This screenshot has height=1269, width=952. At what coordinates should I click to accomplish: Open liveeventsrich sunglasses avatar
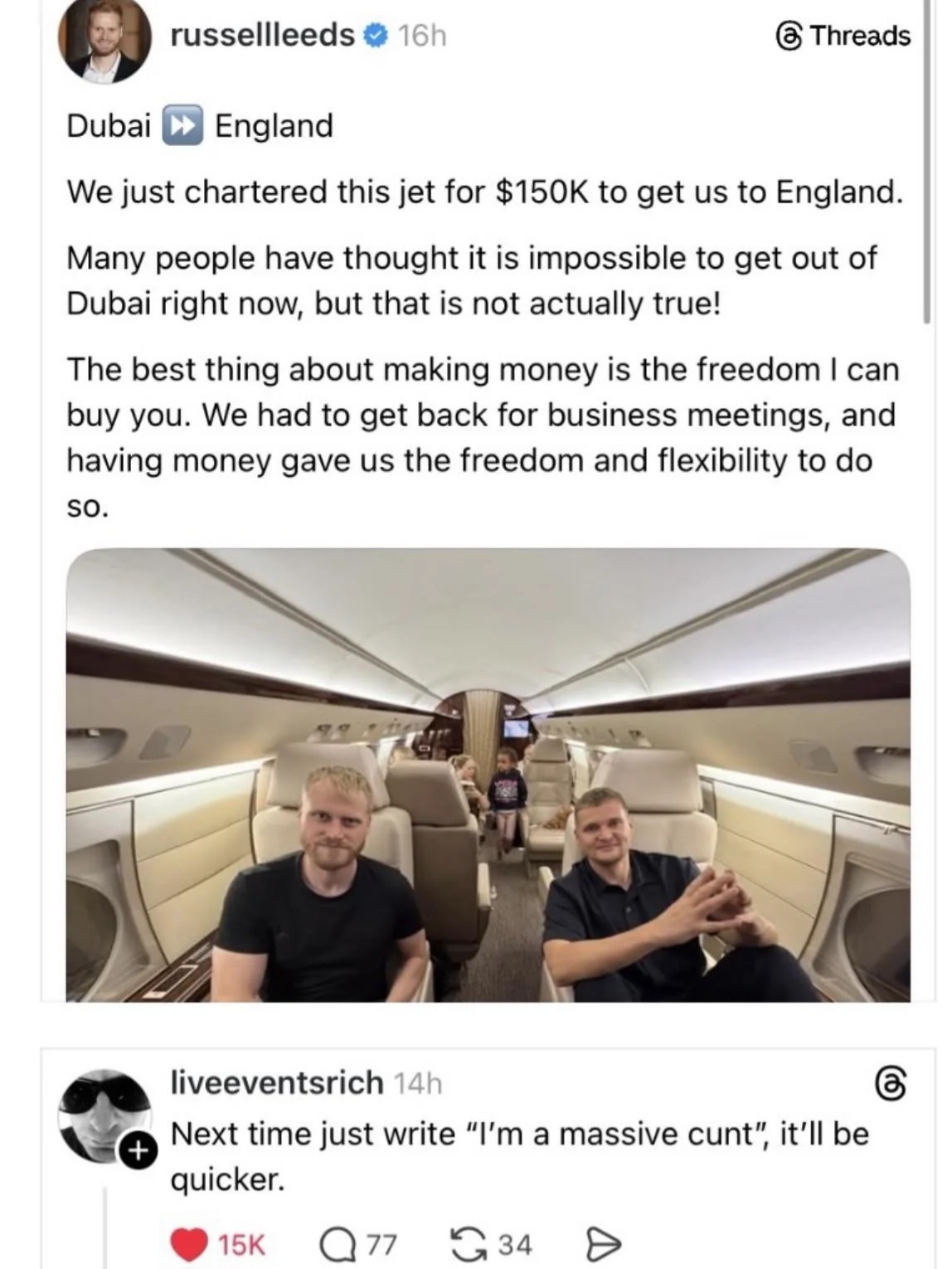[104, 1113]
